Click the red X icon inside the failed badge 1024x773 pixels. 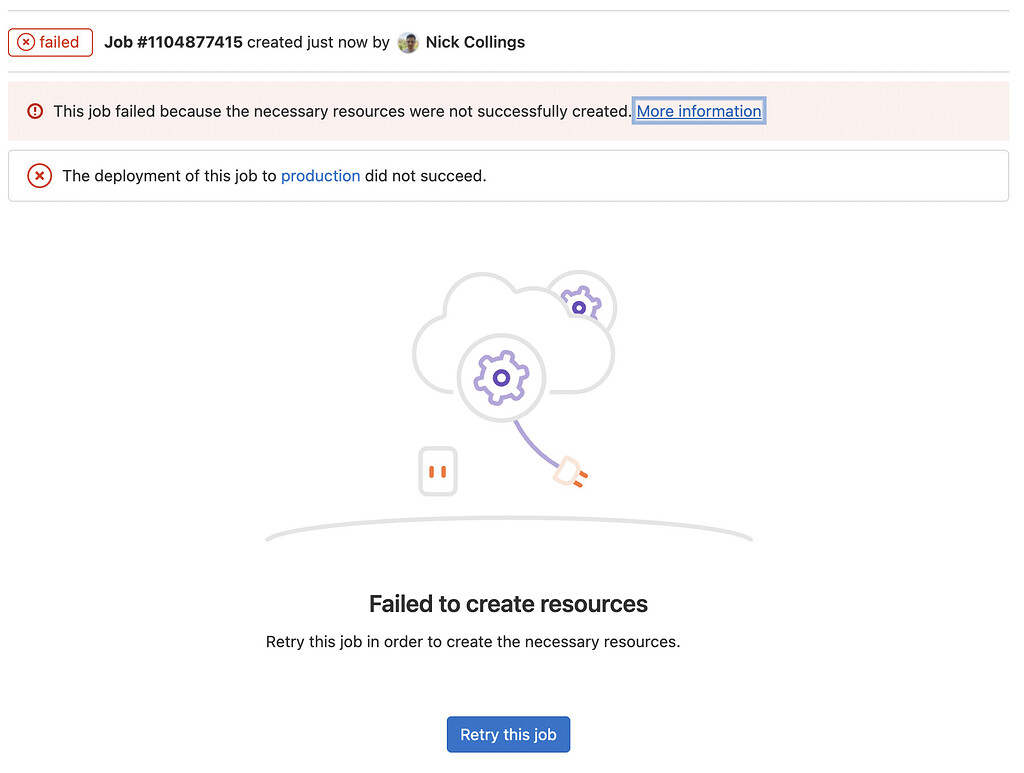pos(24,42)
